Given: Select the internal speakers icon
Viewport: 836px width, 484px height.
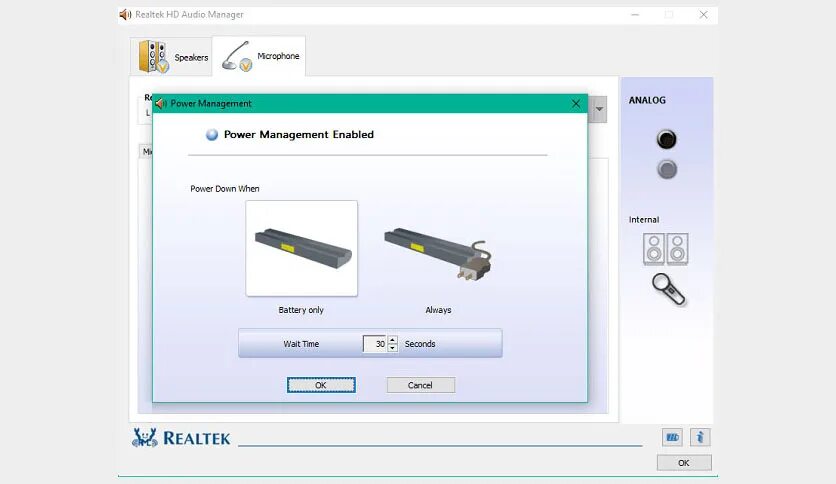Looking at the screenshot, I should coord(665,249).
